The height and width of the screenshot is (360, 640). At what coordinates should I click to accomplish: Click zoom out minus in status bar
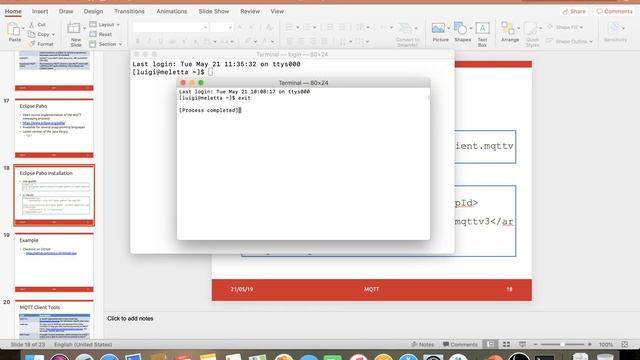point(536,344)
